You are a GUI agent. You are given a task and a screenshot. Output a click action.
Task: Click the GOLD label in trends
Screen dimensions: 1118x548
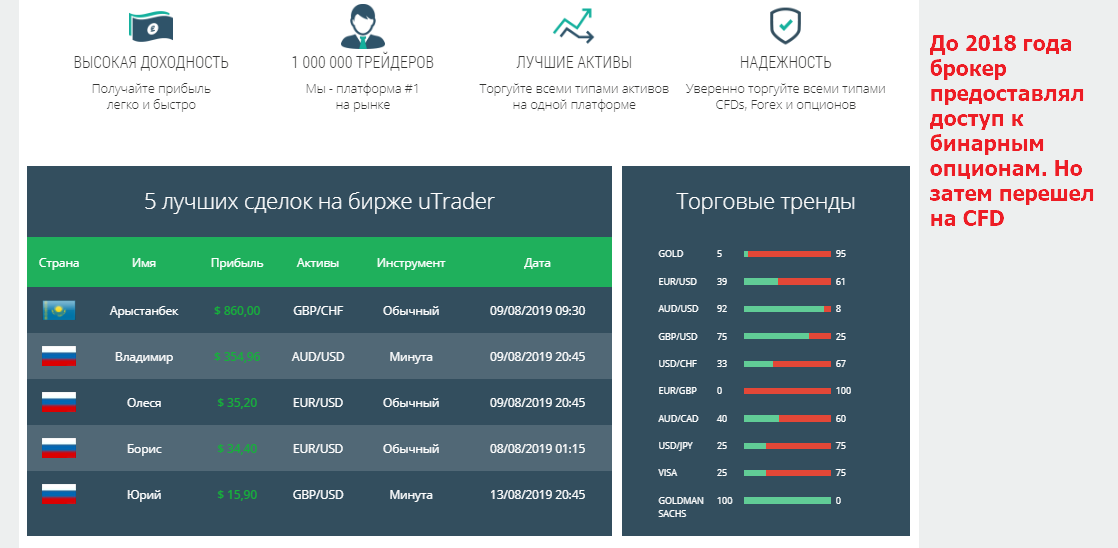pos(671,254)
